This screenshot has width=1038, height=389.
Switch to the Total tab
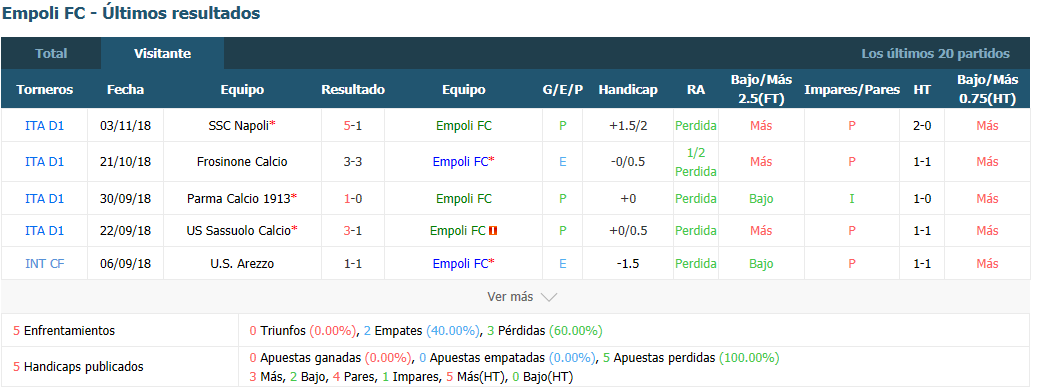pyautogui.click(x=52, y=54)
